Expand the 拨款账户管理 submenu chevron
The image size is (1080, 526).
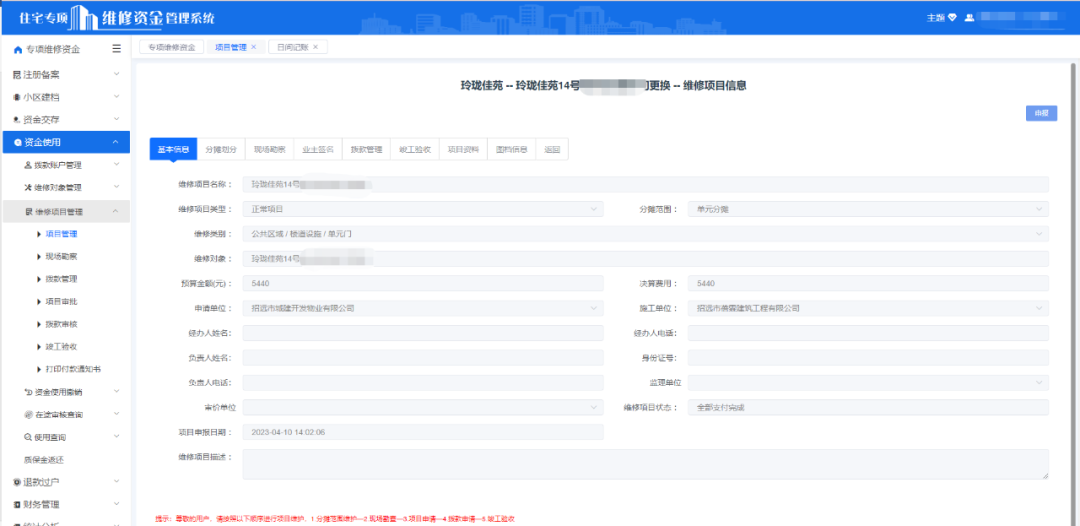[116, 165]
